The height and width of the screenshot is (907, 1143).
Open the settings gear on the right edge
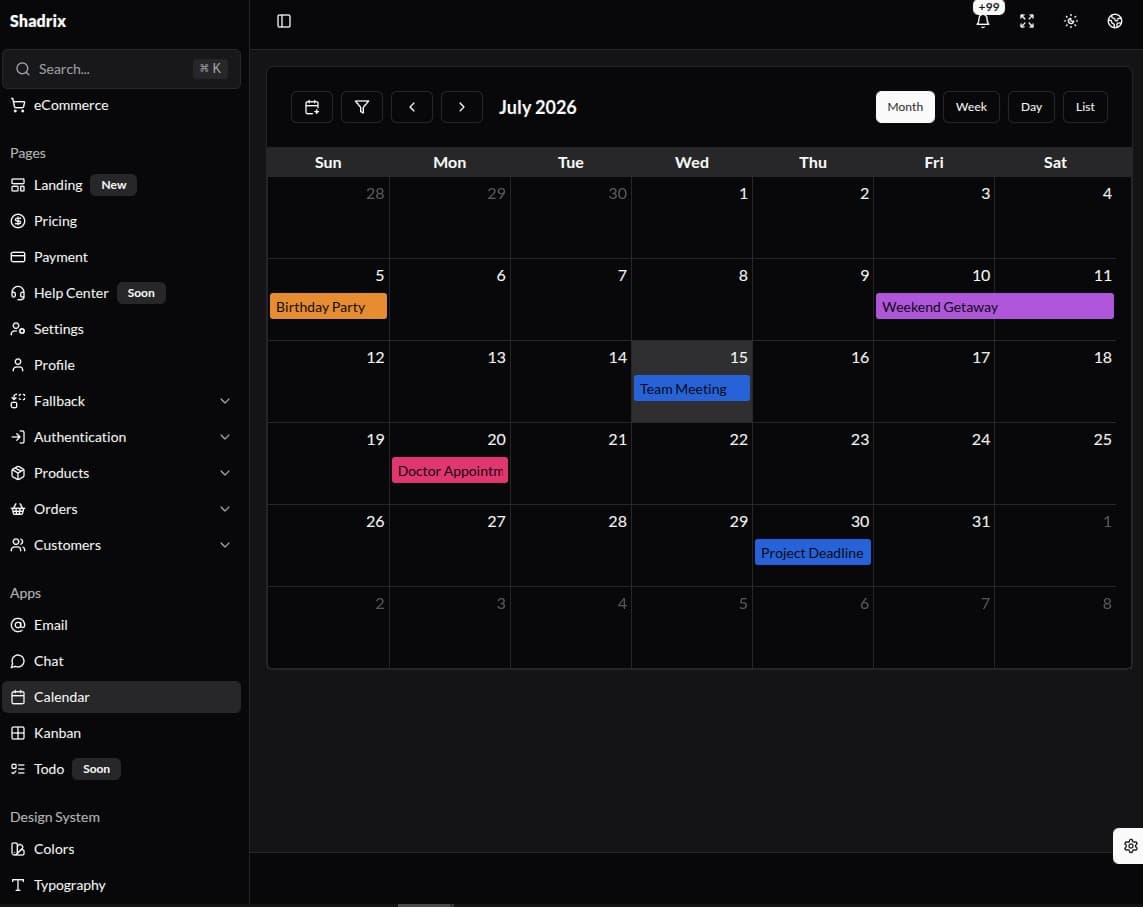pos(1130,846)
